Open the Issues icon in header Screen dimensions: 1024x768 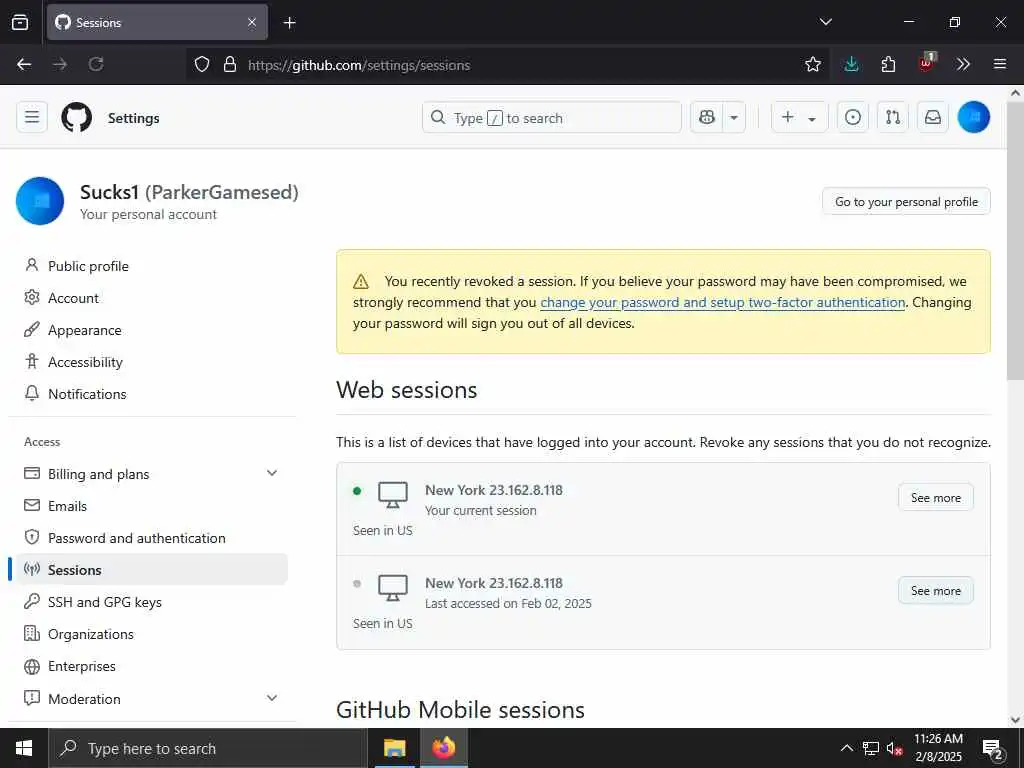[852, 117]
